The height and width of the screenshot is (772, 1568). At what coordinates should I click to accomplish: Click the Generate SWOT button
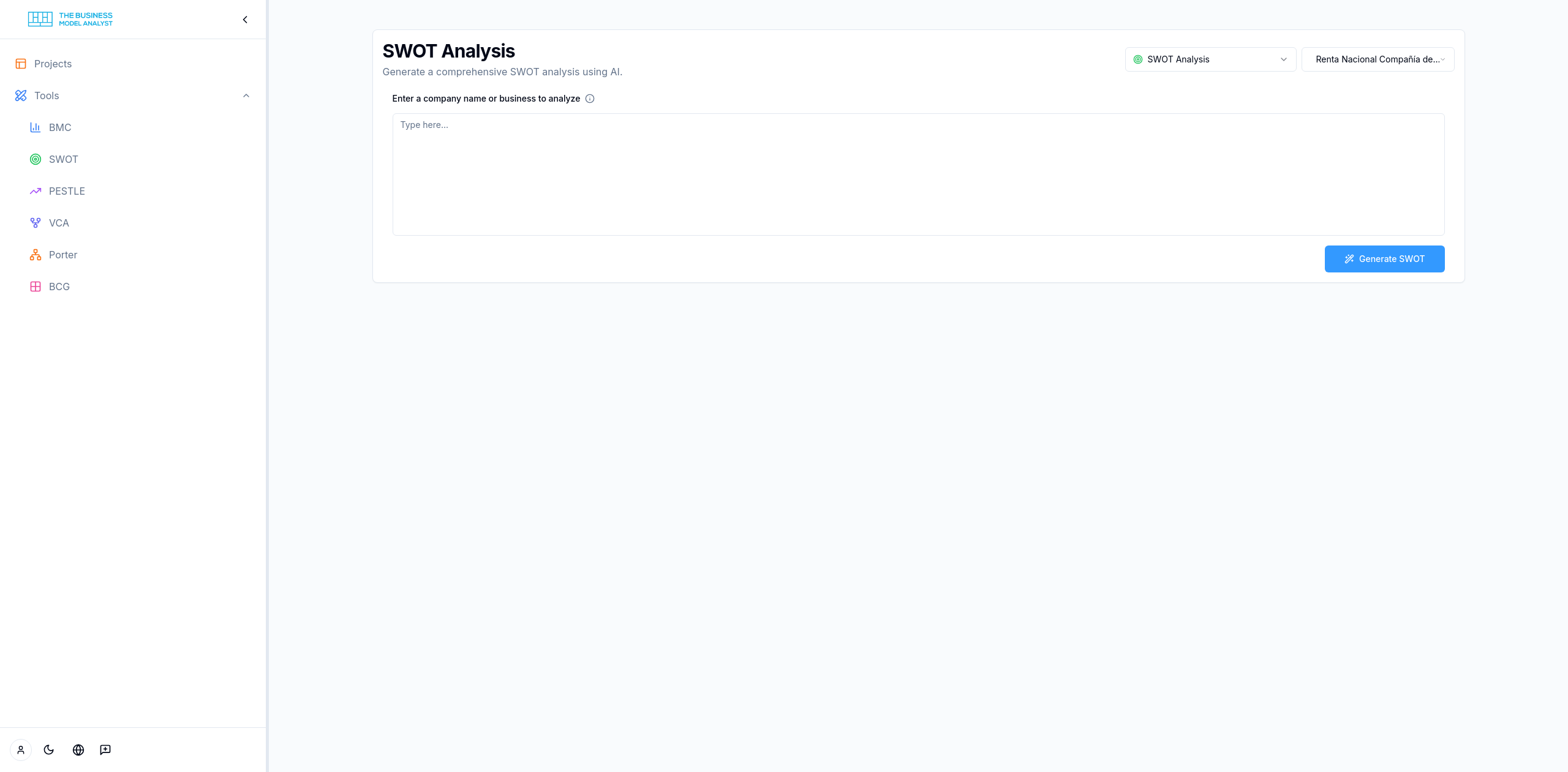1384,259
